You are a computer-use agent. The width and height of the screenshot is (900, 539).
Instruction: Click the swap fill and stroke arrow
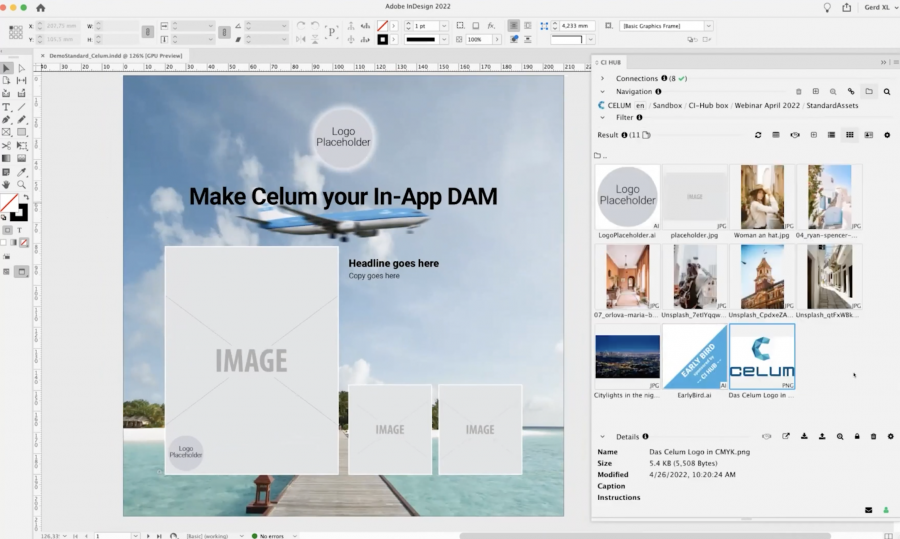(x=26, y=197)
